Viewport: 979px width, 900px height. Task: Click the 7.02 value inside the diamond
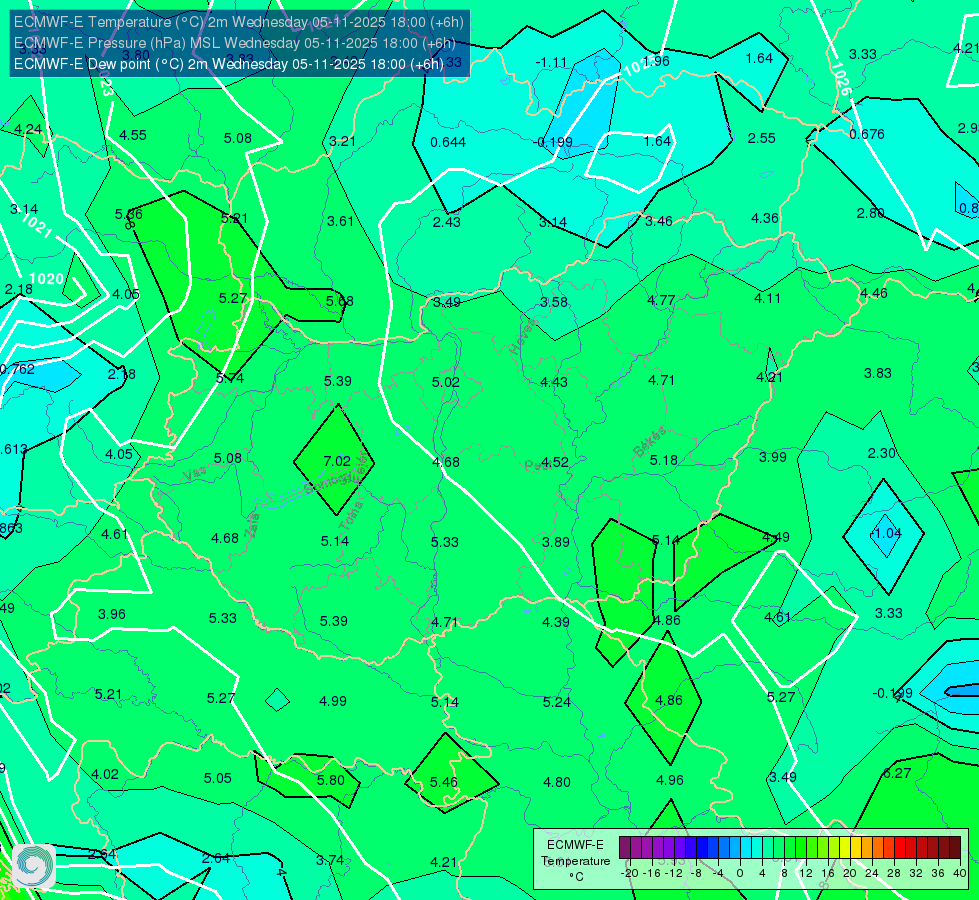tap(337, 461)
